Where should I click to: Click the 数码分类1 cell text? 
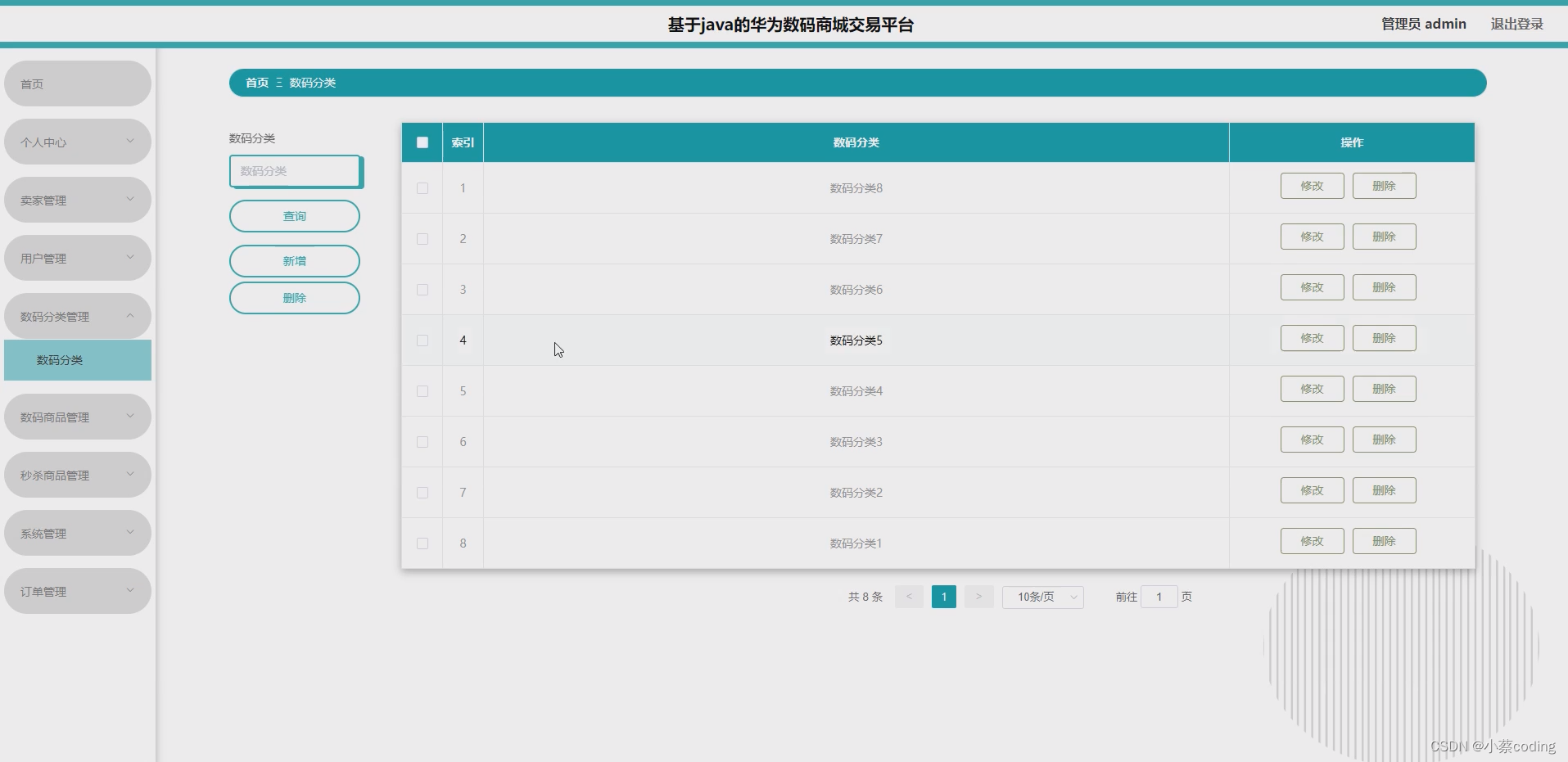pos(856,543)
